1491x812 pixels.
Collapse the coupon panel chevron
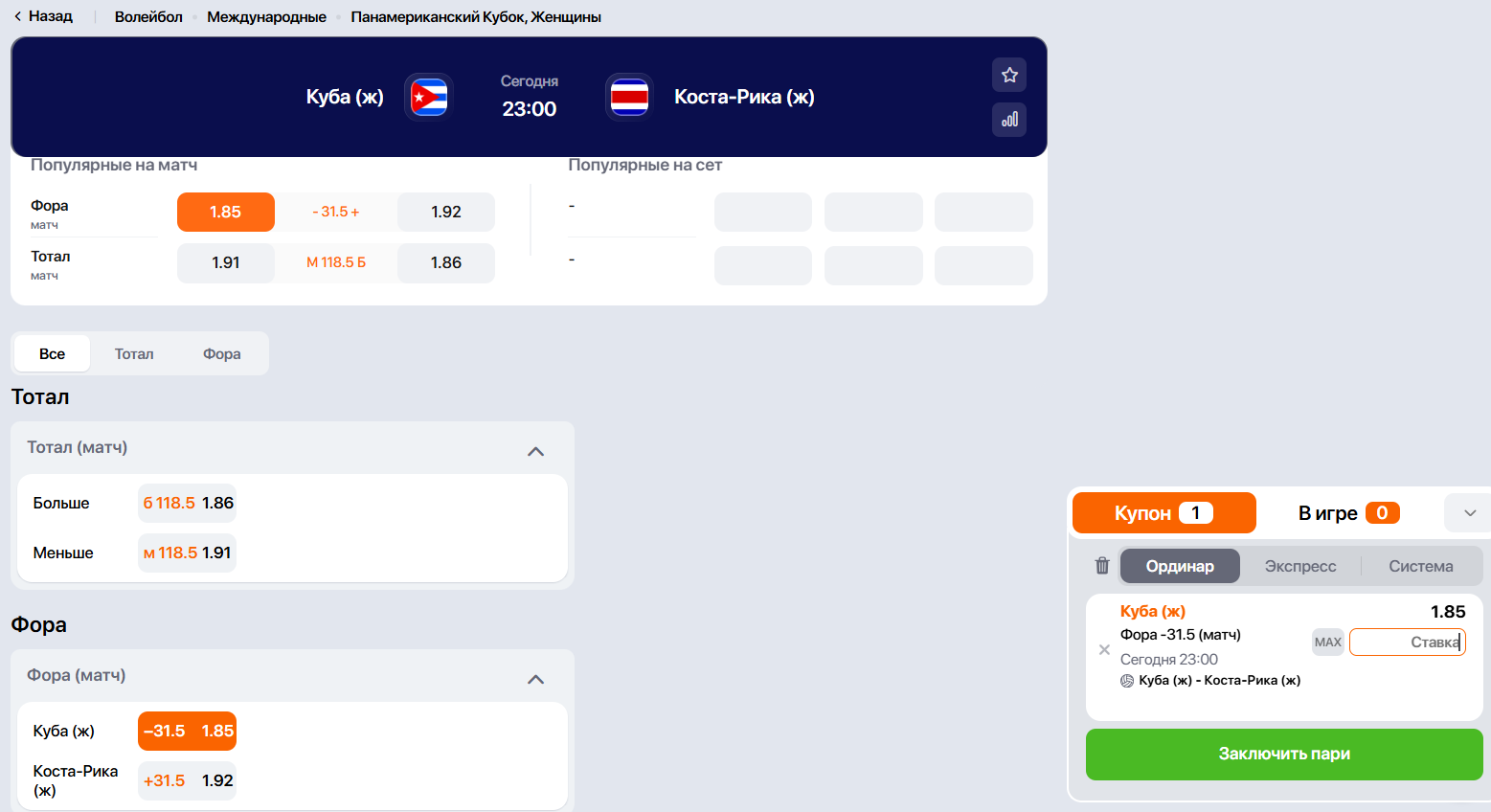(x=1469, y=513)
